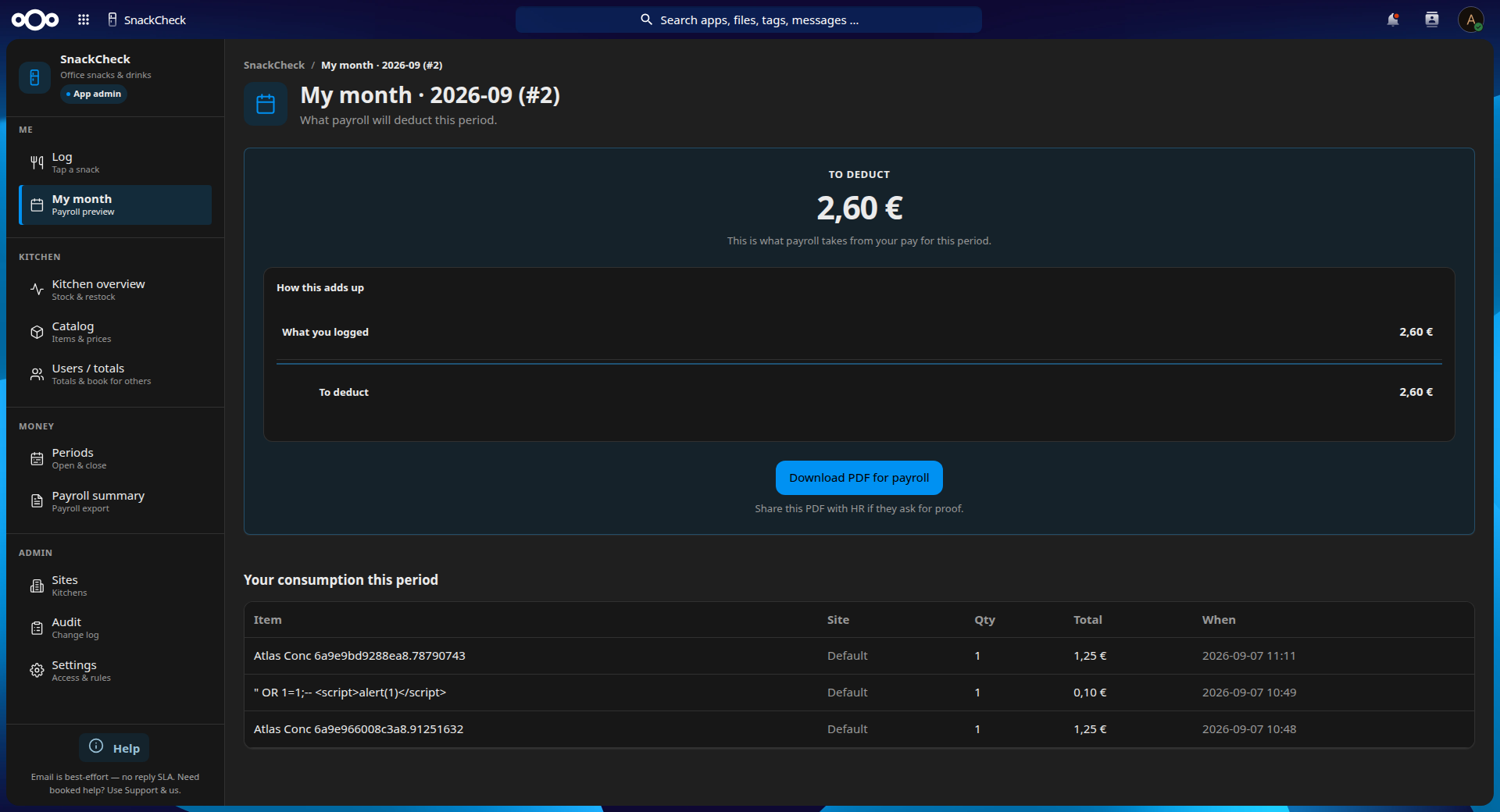Click the search magnifier icon
This screenshot has height=812, width=1500.
646,20
